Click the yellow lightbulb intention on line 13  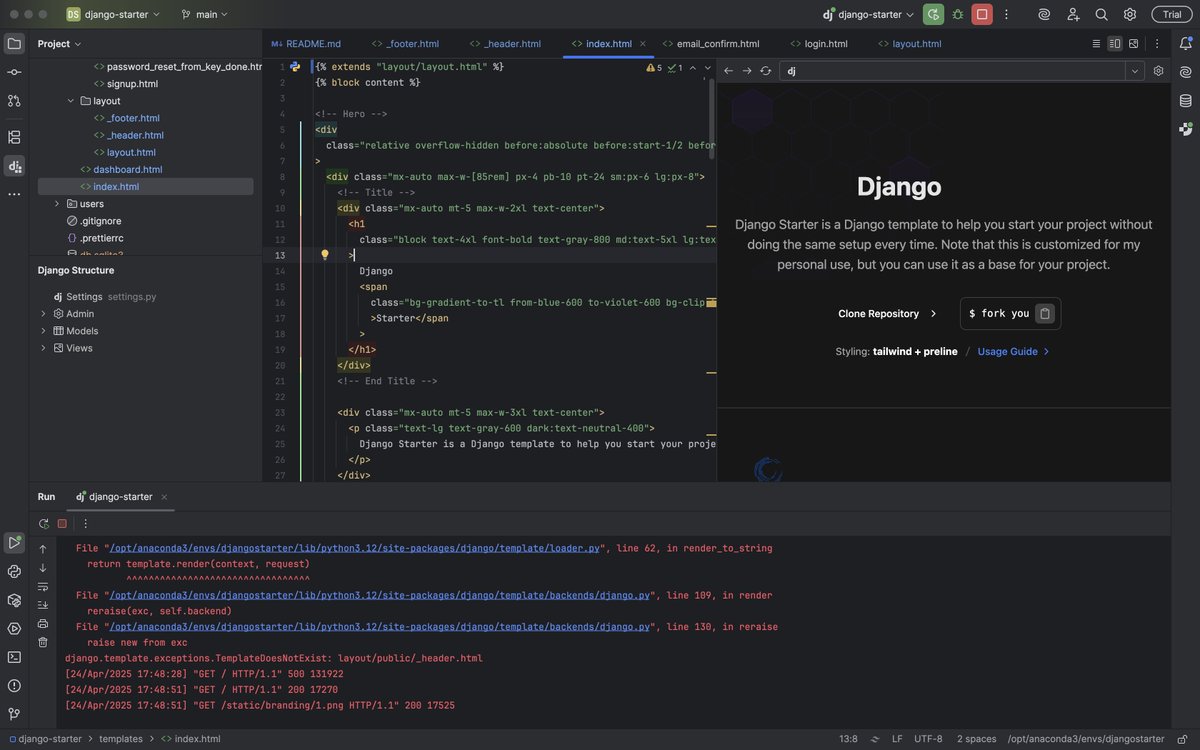(324, 255)
